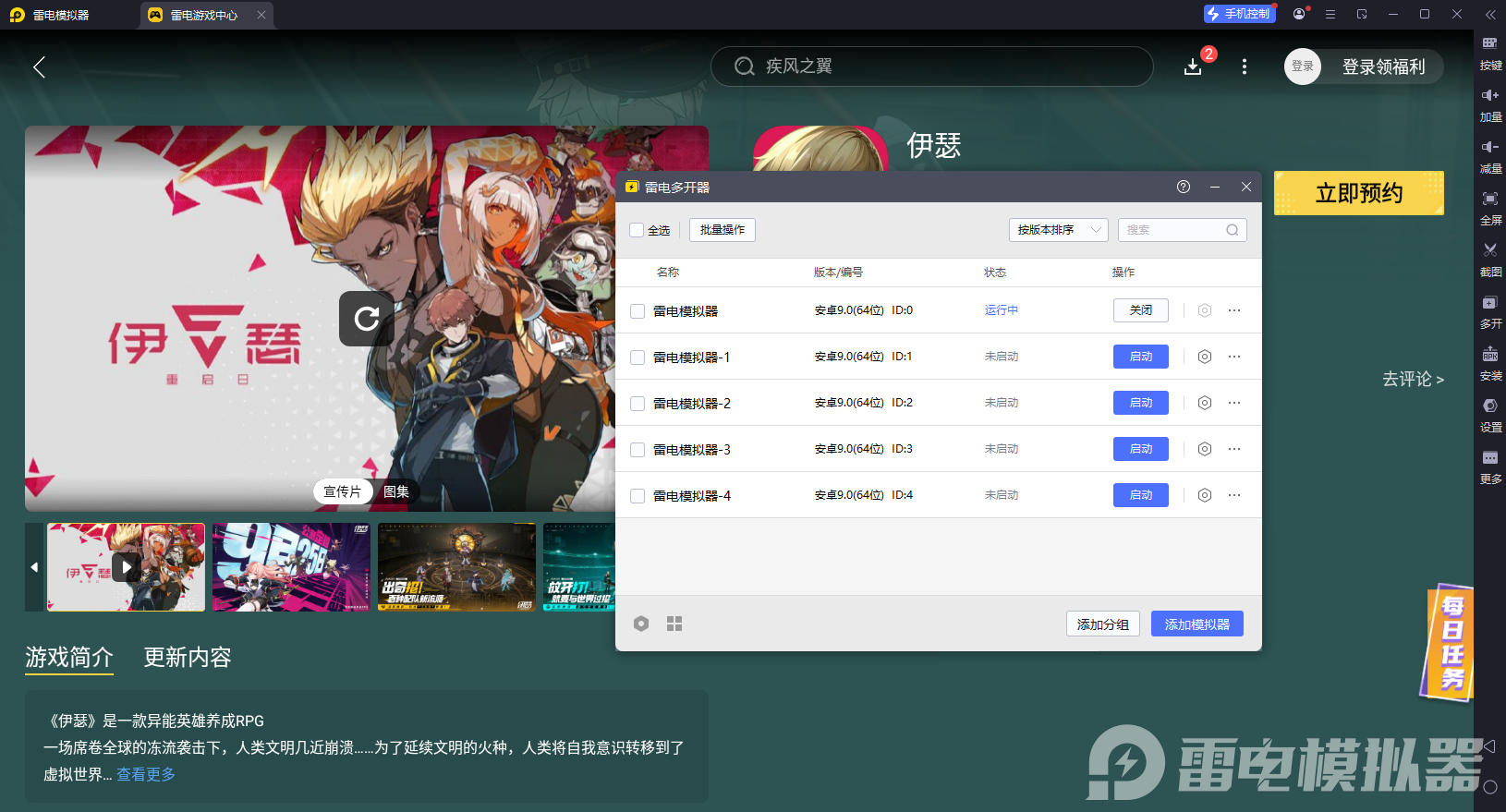The image size is (1506, 812).
Task: Select the 图集 media tab
Action: pyautogui.click(x=396, y=491)
